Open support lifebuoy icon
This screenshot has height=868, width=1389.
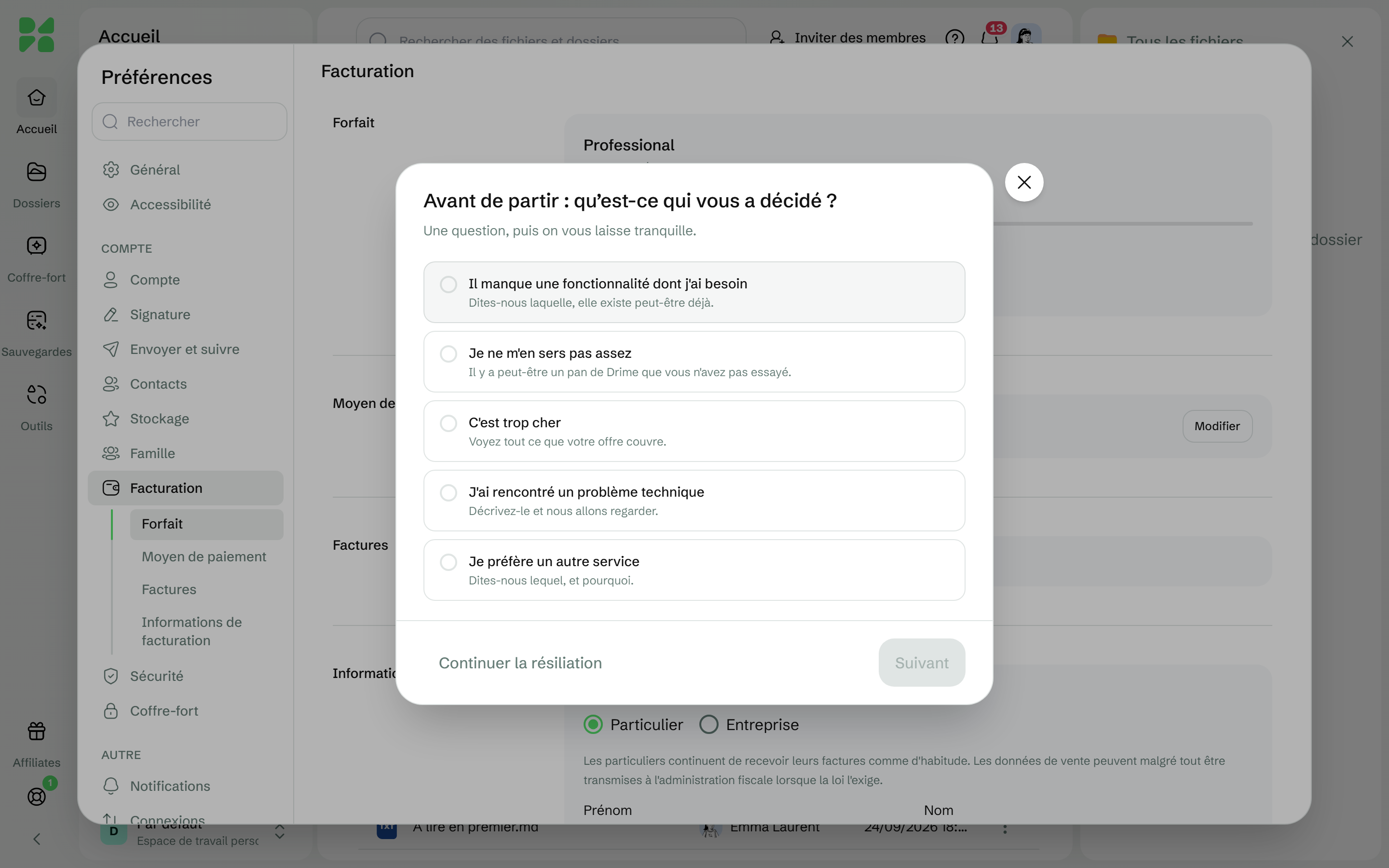coord(36,796)
